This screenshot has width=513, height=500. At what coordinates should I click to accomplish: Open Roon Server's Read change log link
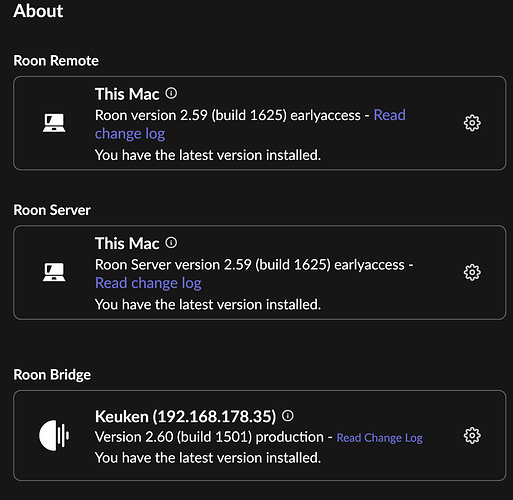(x=148, y=283)
